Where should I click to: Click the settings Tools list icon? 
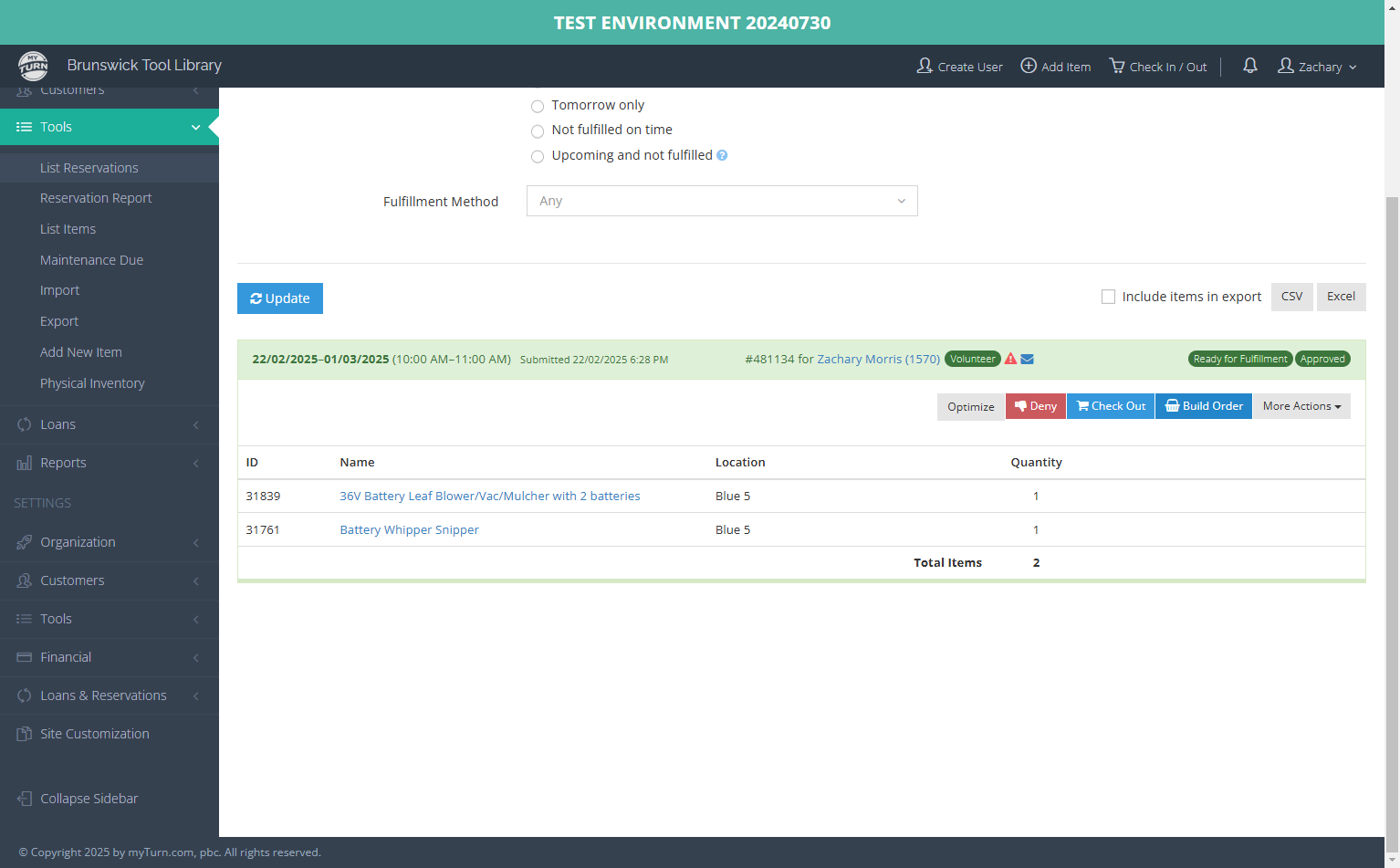(x=25, y=619)
